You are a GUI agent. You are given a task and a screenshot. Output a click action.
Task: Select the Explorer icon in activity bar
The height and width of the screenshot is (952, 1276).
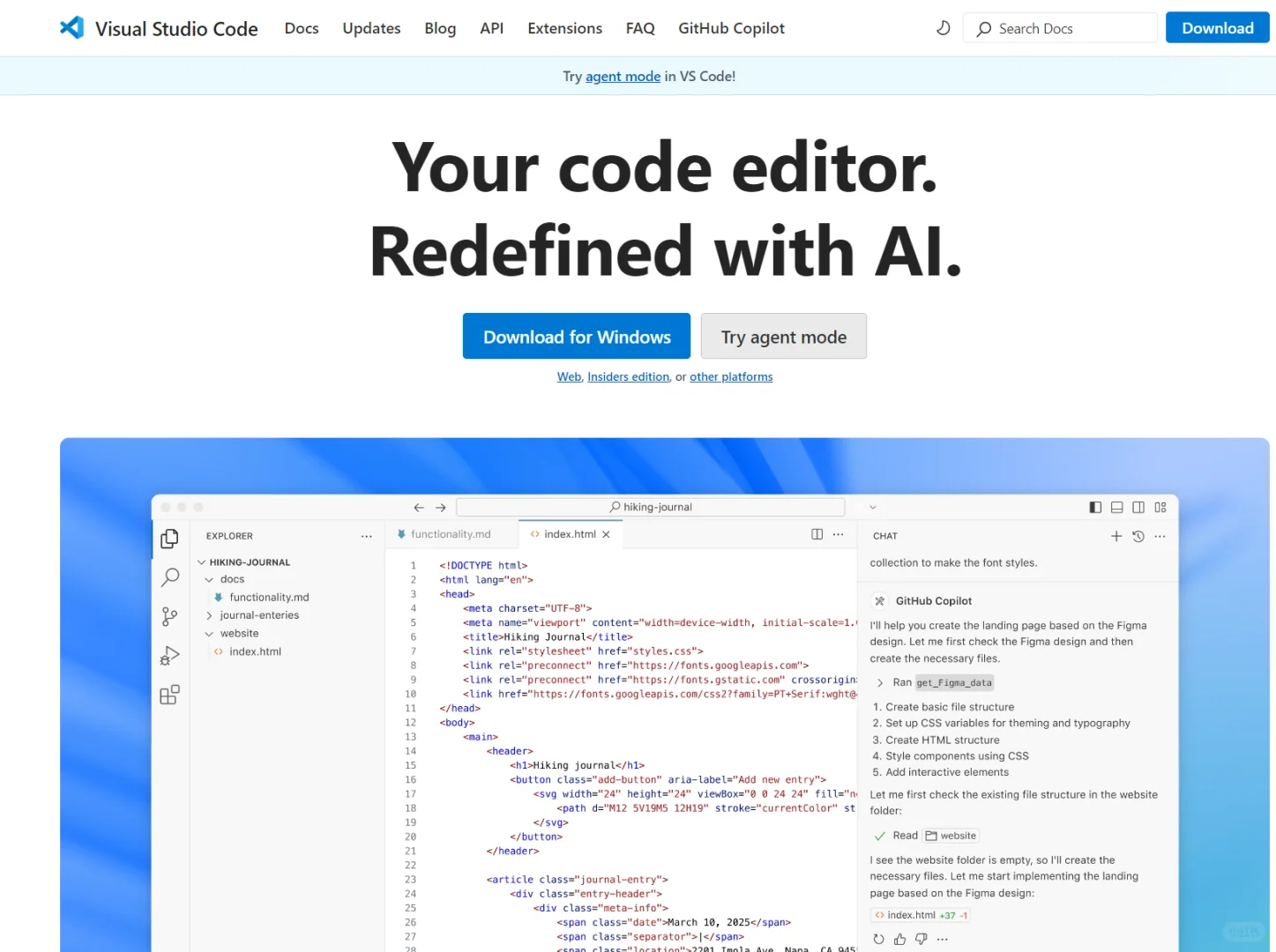[x=169, y=539]
